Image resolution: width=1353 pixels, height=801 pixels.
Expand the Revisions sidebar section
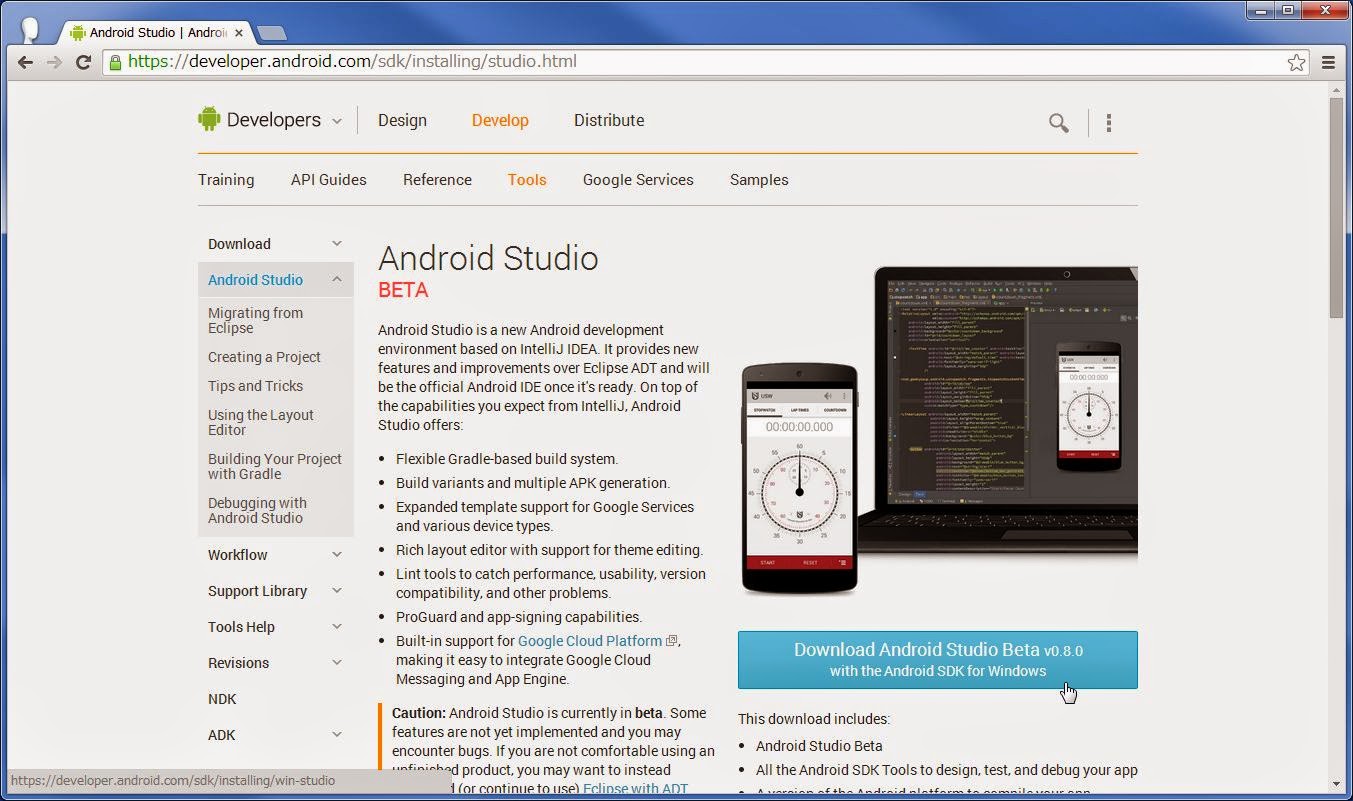coord(337,662)
